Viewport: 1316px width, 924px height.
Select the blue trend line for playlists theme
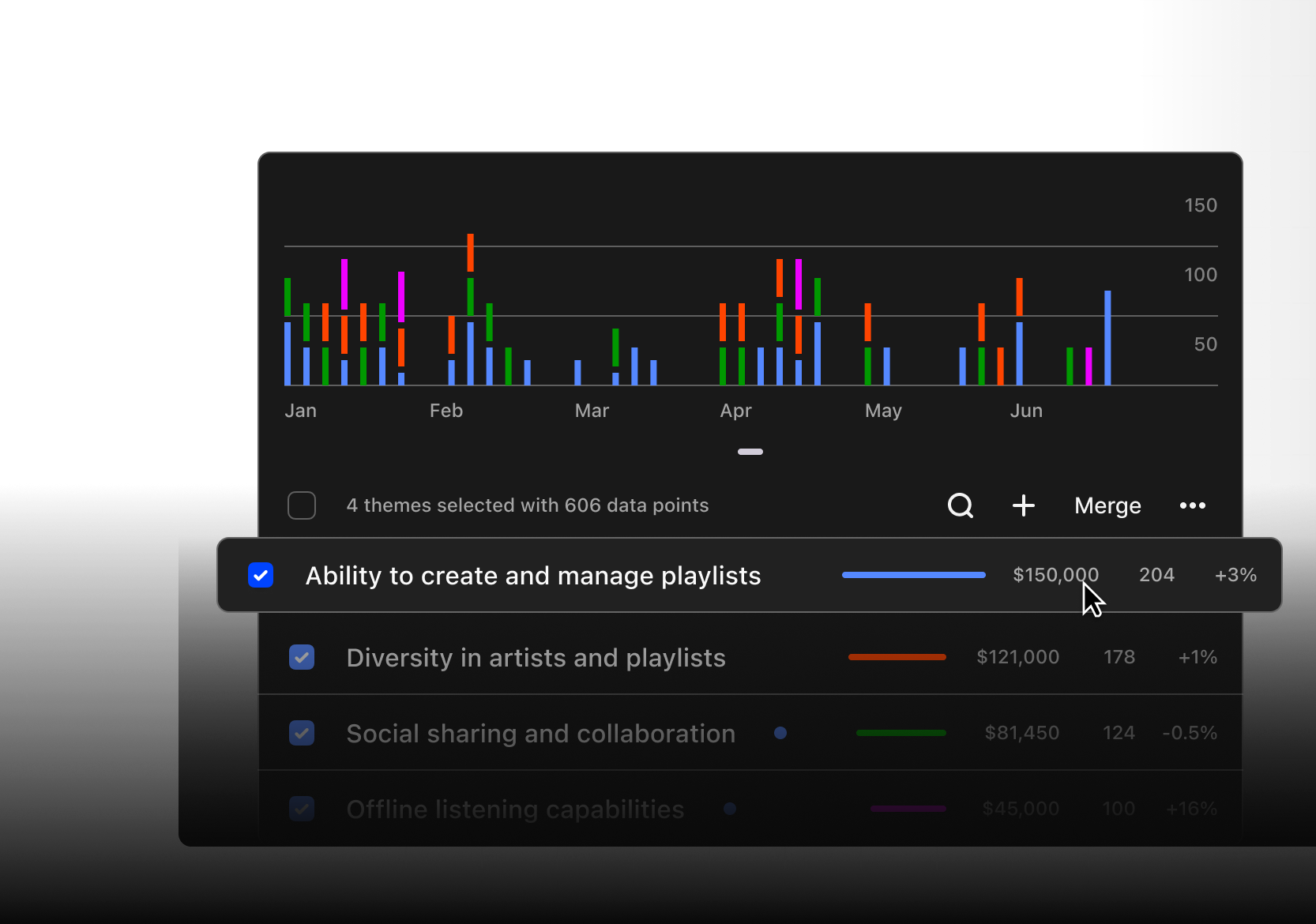click(x=913, y=575)
